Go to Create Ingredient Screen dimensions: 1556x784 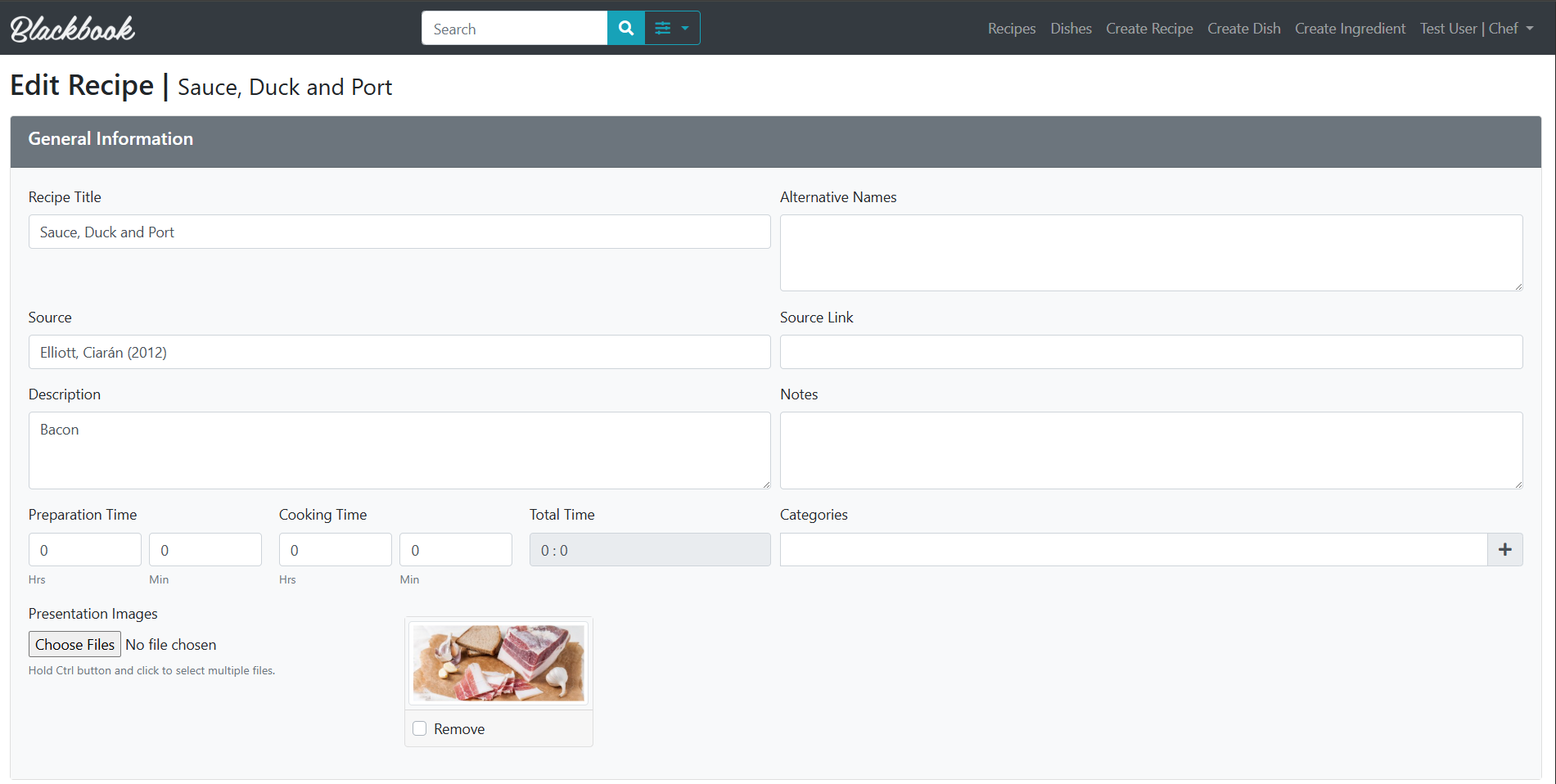pos(1350,28)
